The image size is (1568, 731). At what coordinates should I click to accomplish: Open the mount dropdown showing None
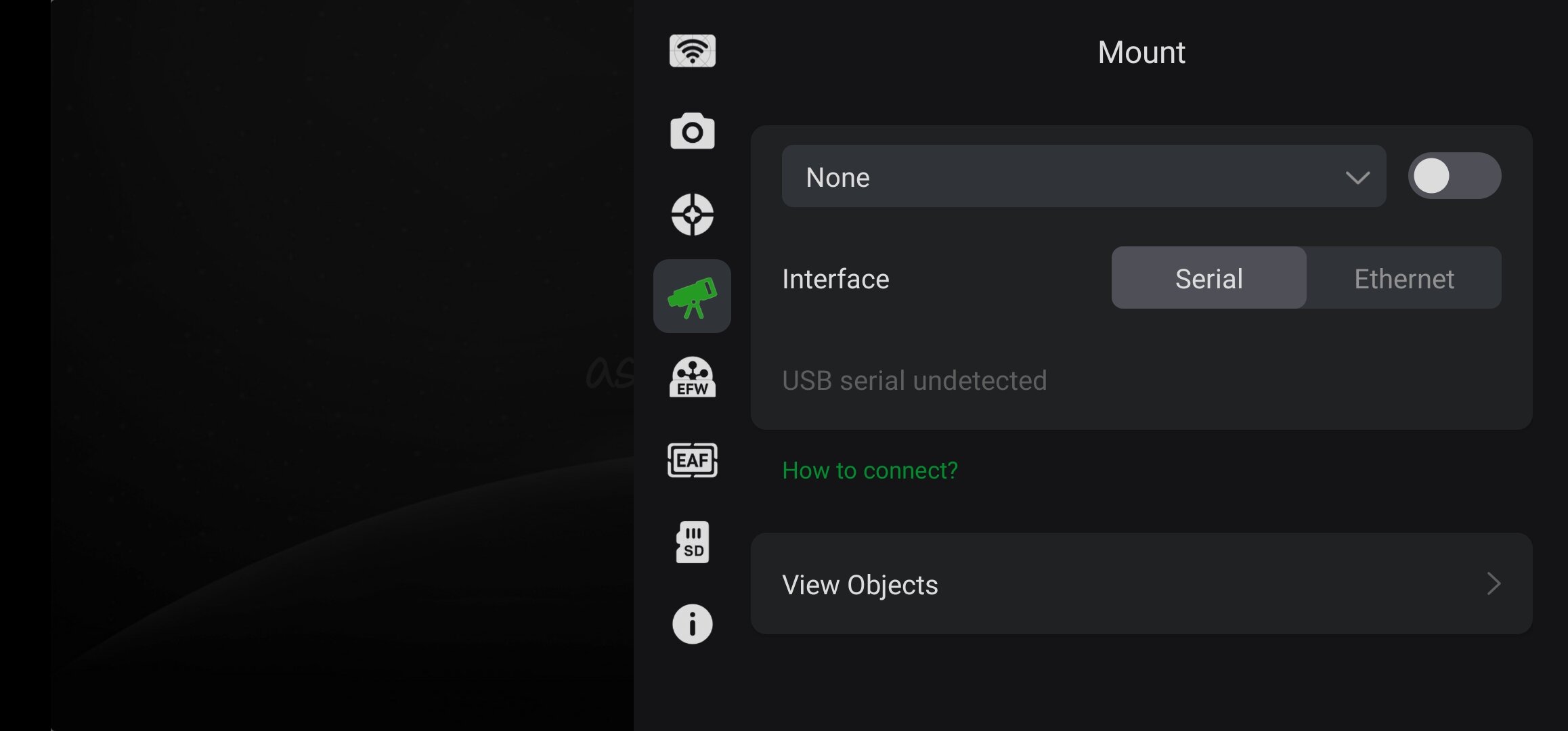click(1070, 177)
